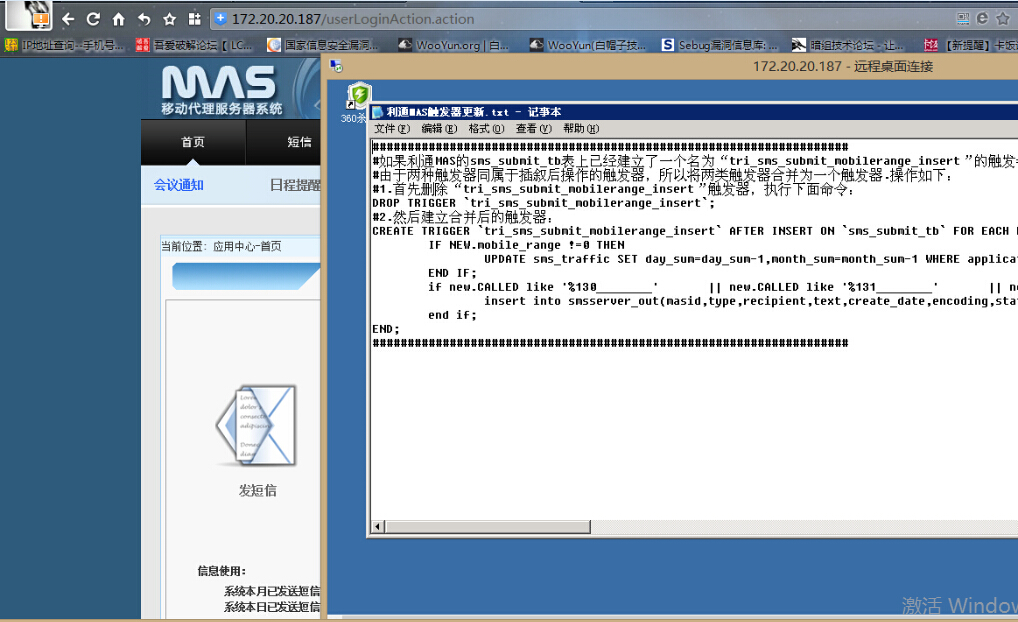This screenshot has width=1018, height=622.
Task: Click the 系统本日已发送短信 line
Action: coord(272,606)
